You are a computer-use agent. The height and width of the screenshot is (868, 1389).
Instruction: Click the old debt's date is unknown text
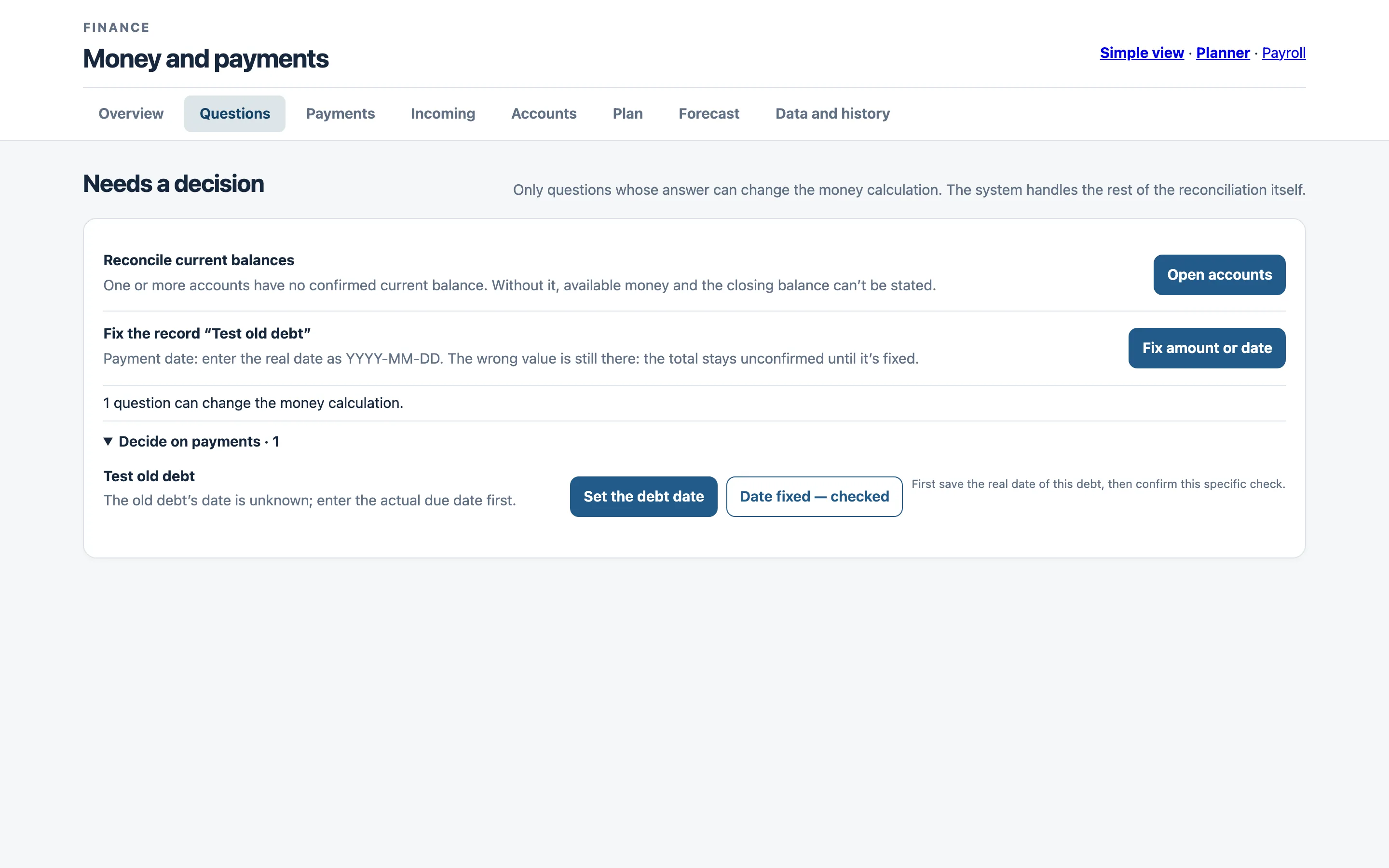[x=309, y=501]
